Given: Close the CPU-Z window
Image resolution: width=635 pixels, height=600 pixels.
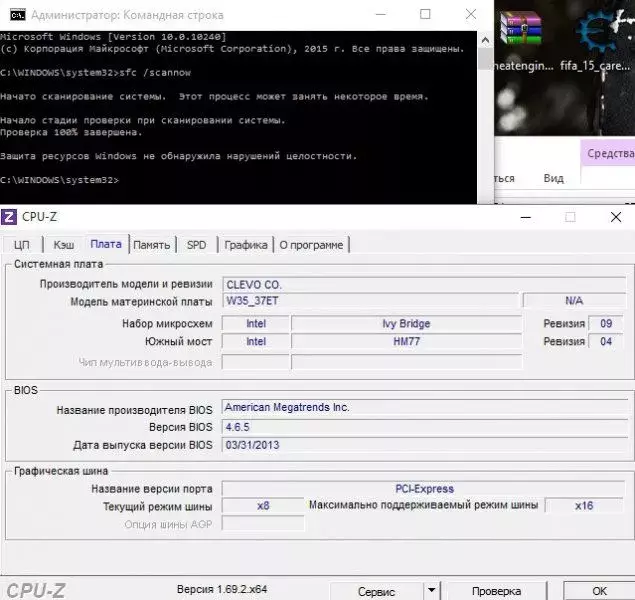Looking at the screenshot, I should pyautogui.click(x=616, y=217).
